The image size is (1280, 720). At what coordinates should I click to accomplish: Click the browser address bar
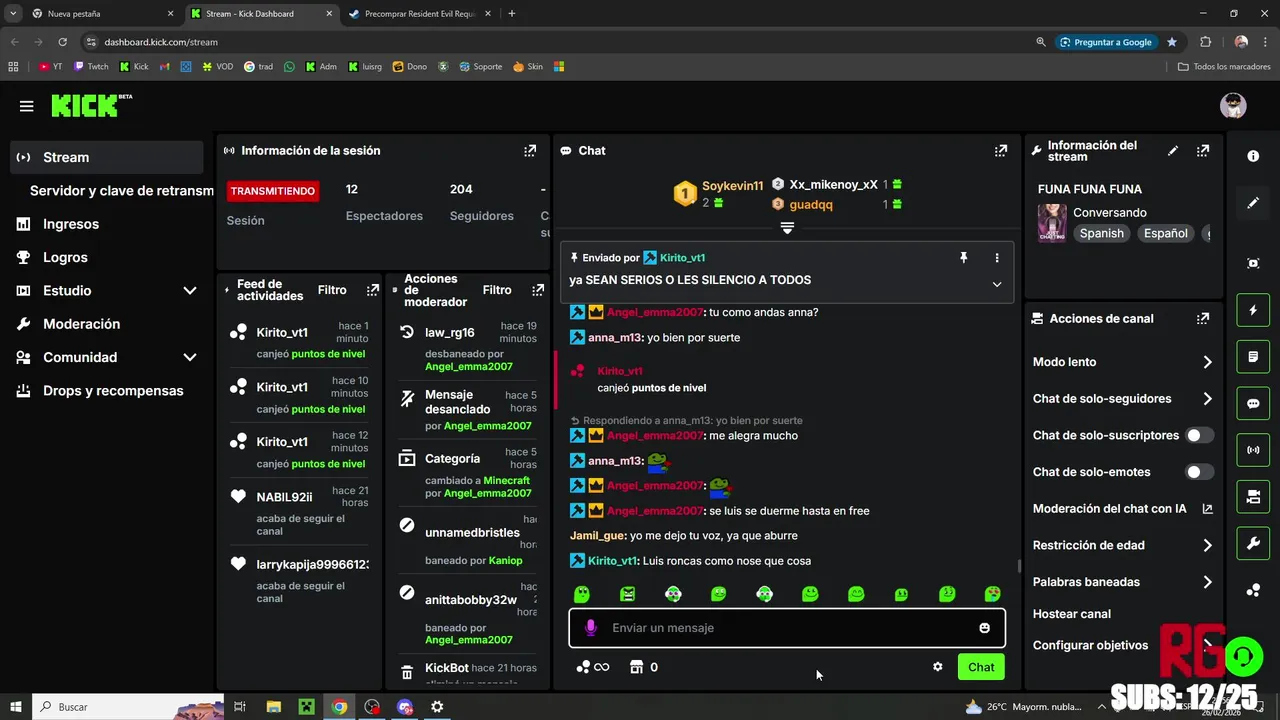click(x=560, y=42)
